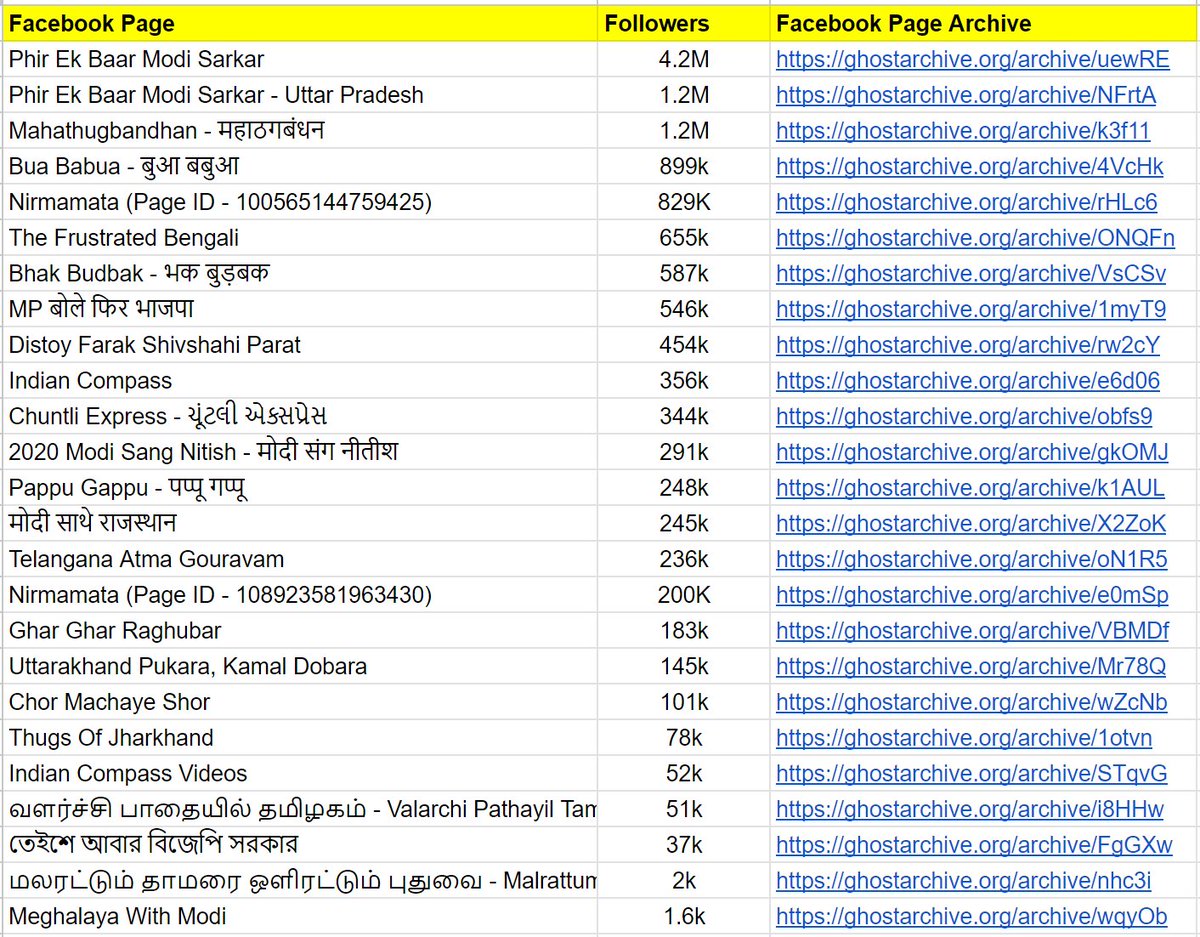This screenshot has height=937, width=1200.
Task: Select followers cell '78k'
Action: tap(684, 738)
